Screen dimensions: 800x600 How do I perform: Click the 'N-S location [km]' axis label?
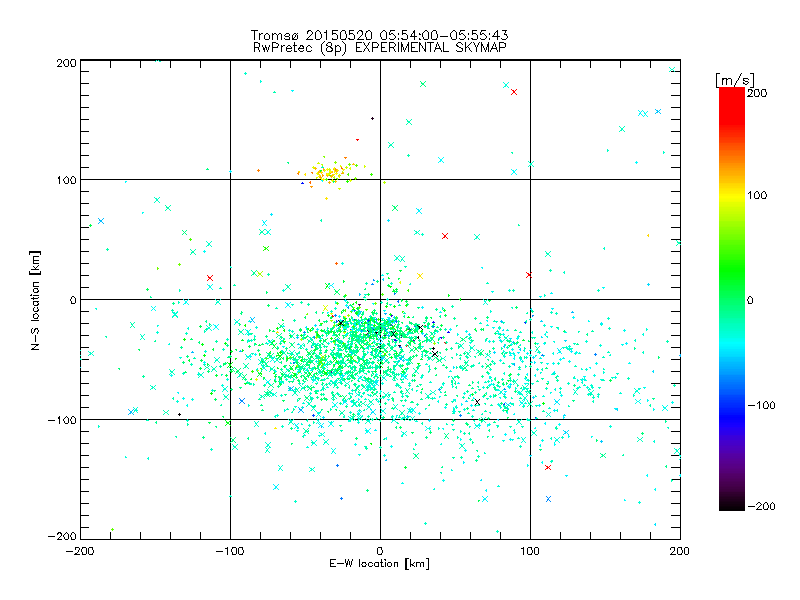(35, 301)
